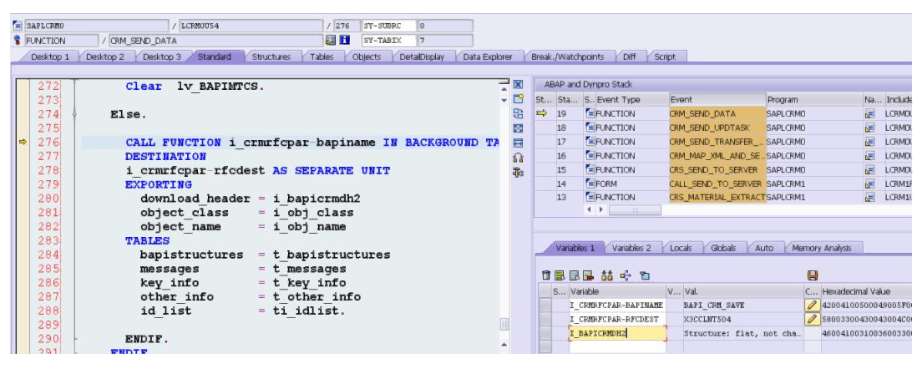Click the program icon beside SAPLCRM0 field
This screenshot has height=370, width=919.
pyautogui.click(x=17, y=26)
